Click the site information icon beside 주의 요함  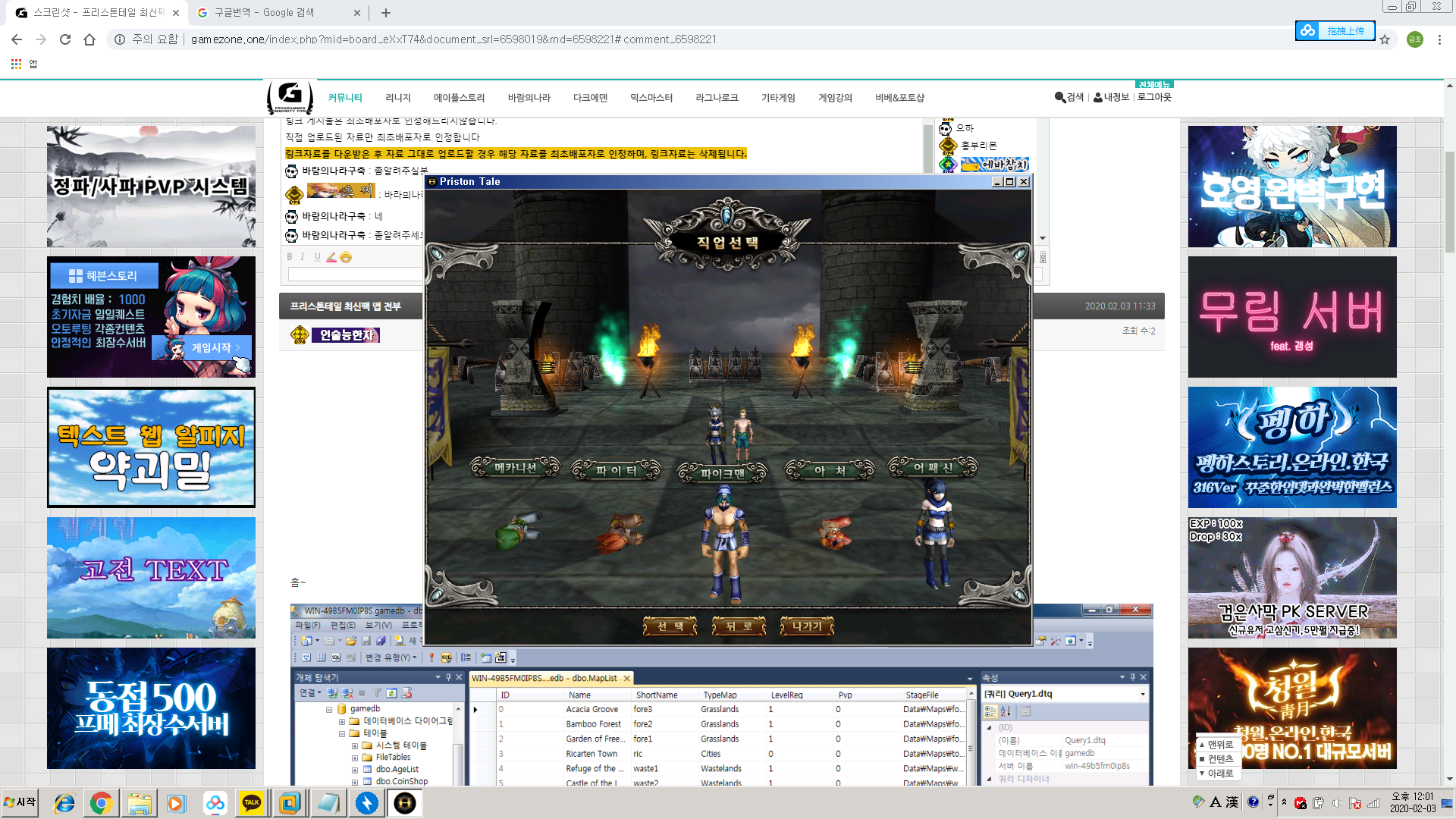click(x=120, y=39)
